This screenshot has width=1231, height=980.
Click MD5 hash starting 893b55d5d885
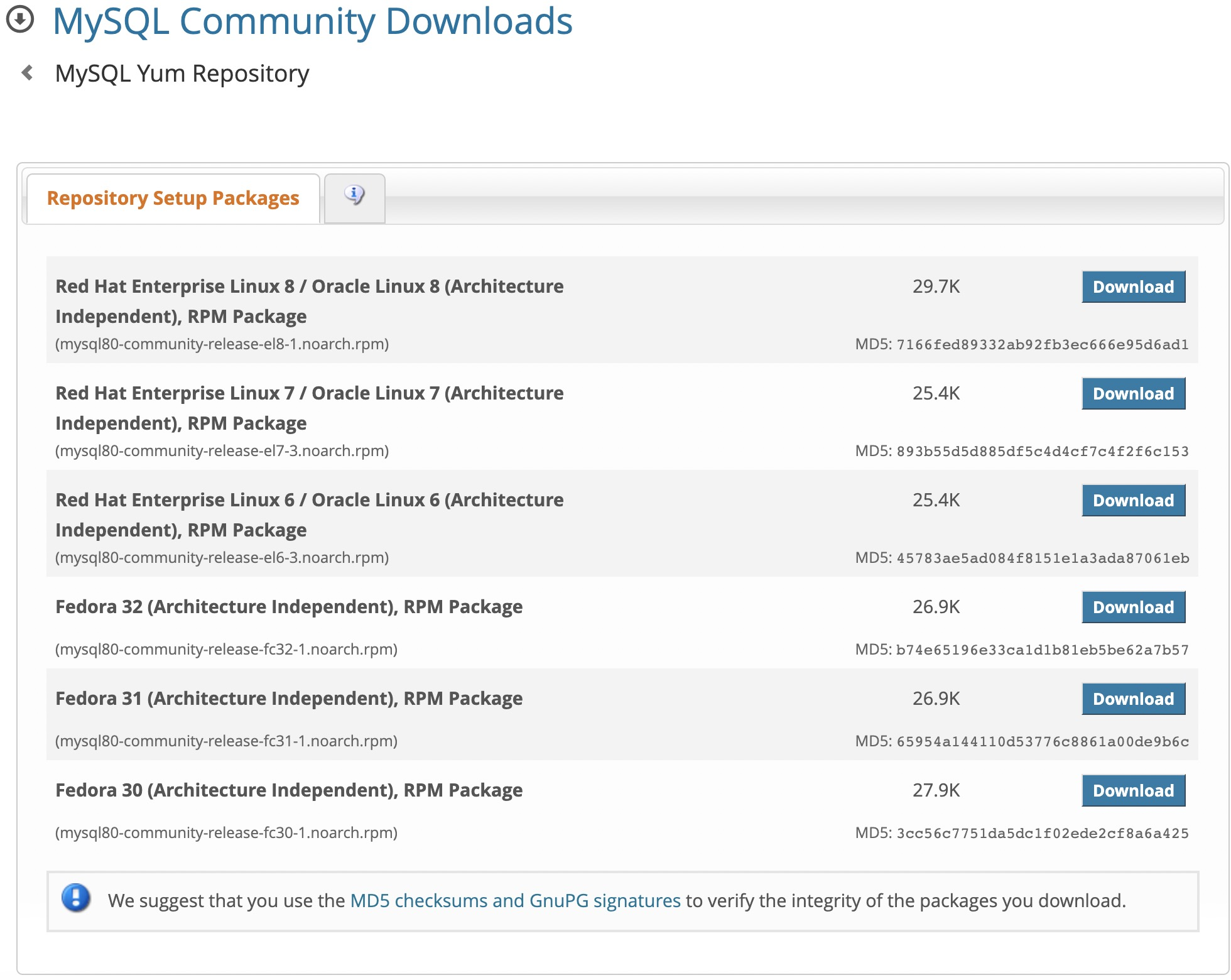click(1043, 452)
